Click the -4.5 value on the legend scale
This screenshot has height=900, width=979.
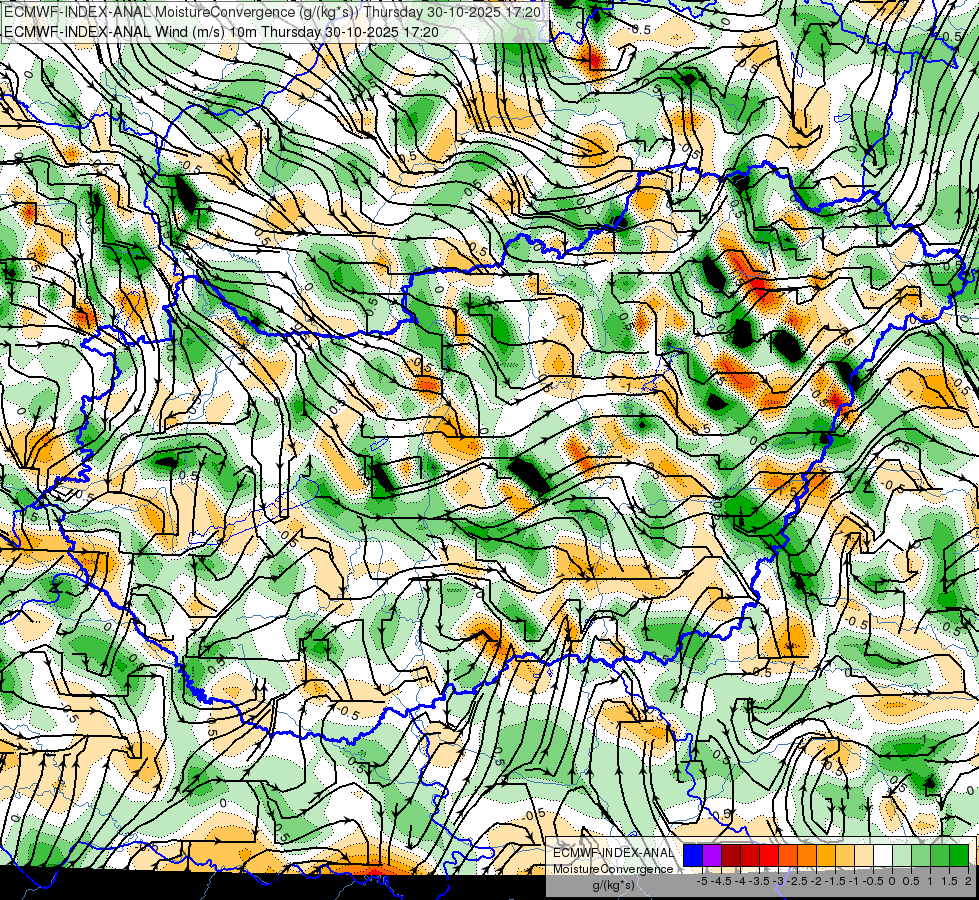point(721,881)
